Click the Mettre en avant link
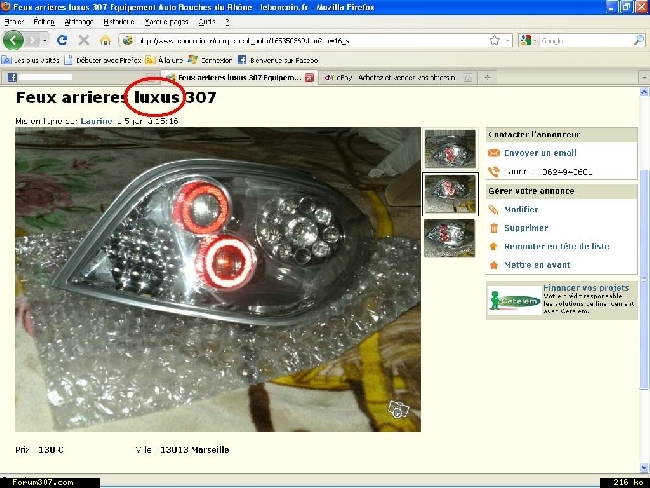The height and width of the screenshot is (488, 650). (537, 265)
